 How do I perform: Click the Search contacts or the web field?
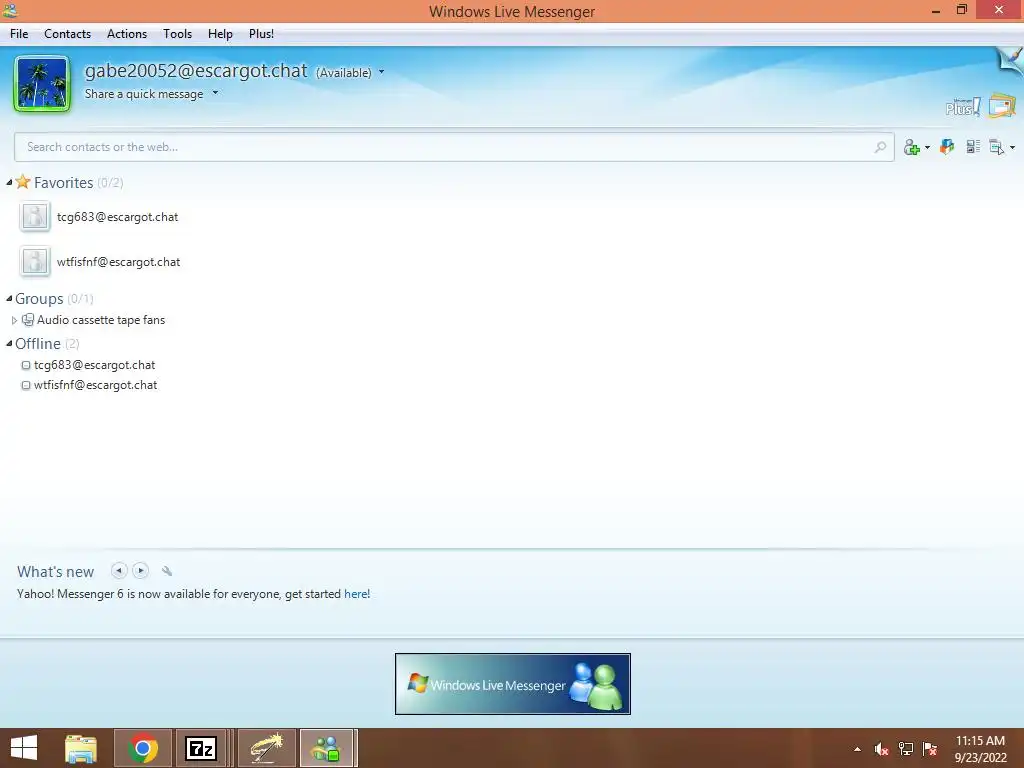pos(454,147)
